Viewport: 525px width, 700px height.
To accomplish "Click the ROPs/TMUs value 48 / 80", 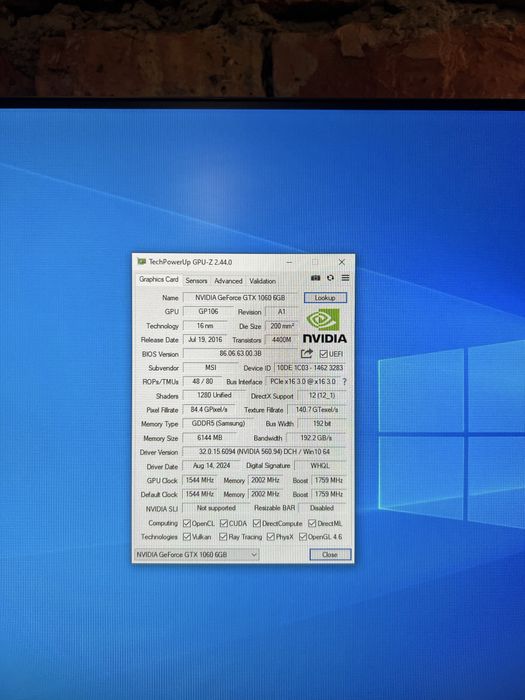I will click(202, 381).
